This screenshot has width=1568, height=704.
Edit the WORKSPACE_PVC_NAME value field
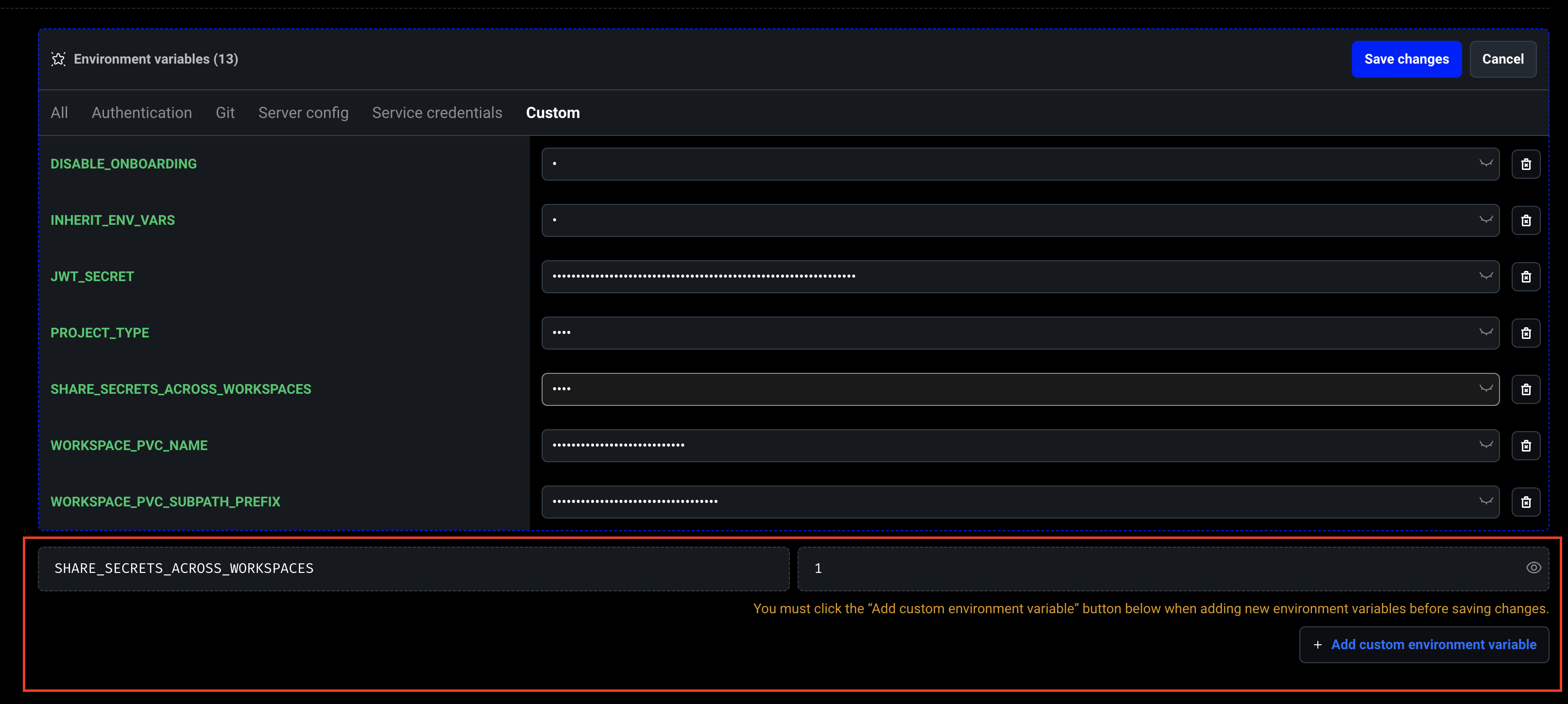1020,446
